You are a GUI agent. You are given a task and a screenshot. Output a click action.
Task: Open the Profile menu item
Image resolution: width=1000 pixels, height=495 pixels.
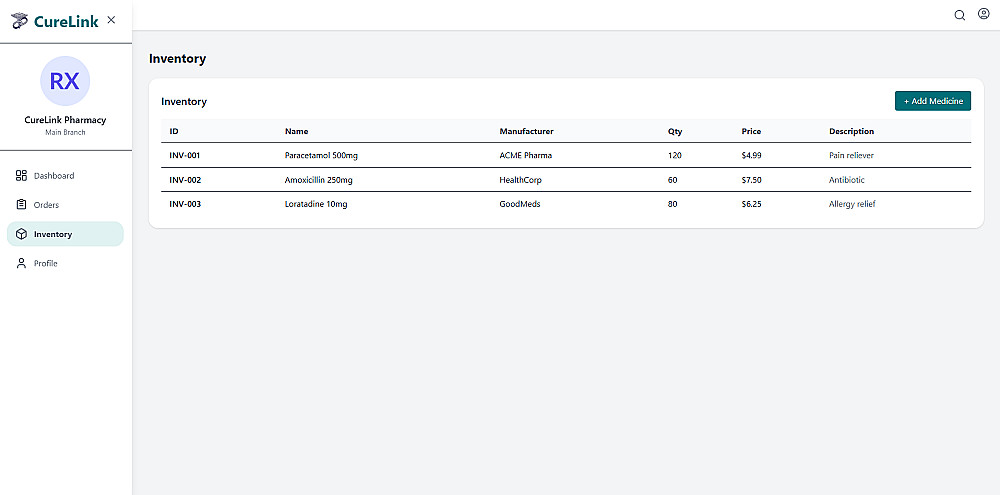point(46,263)
